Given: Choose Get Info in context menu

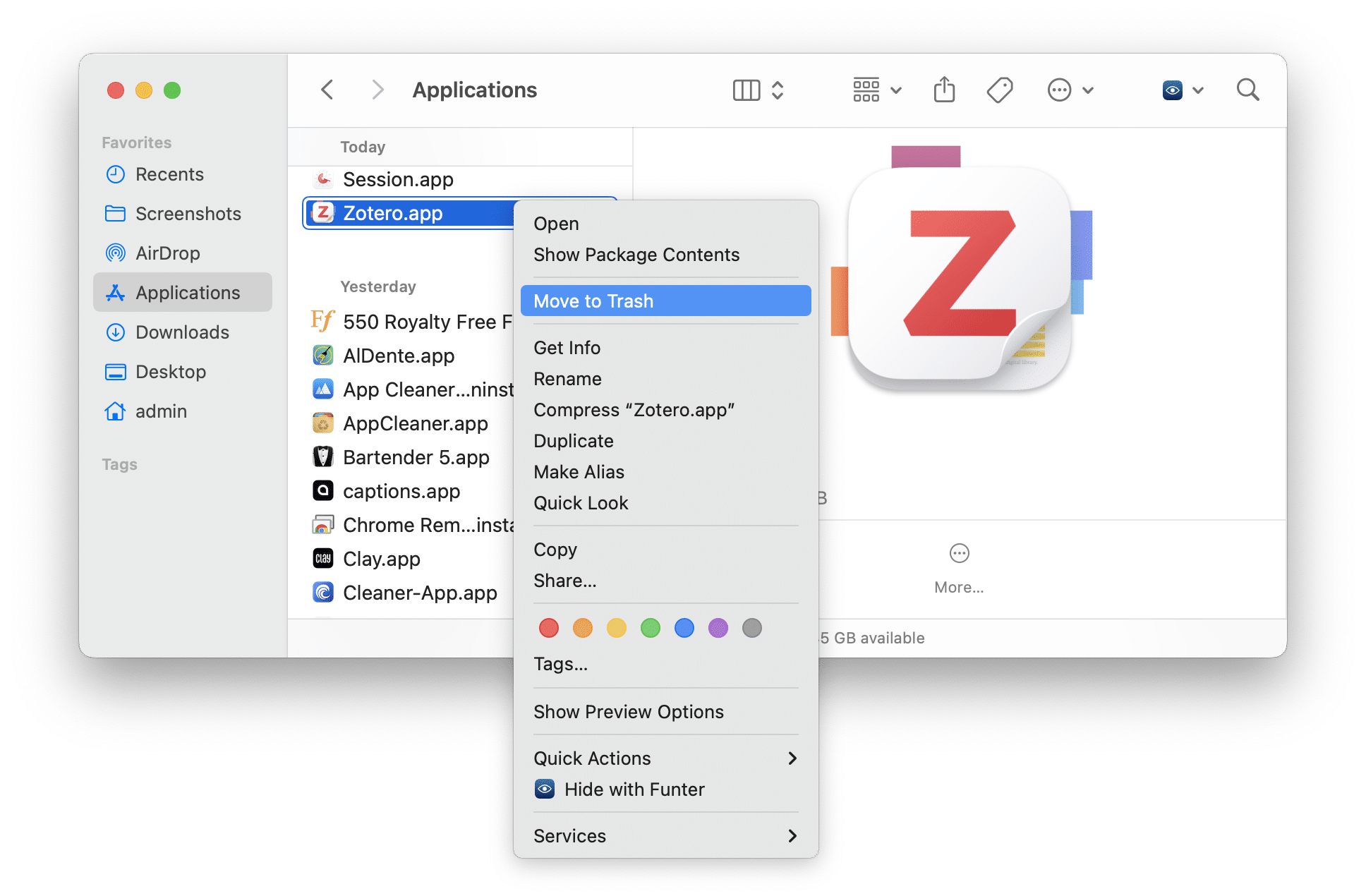Looking at the screenshot, I should (x=665, y=348).
